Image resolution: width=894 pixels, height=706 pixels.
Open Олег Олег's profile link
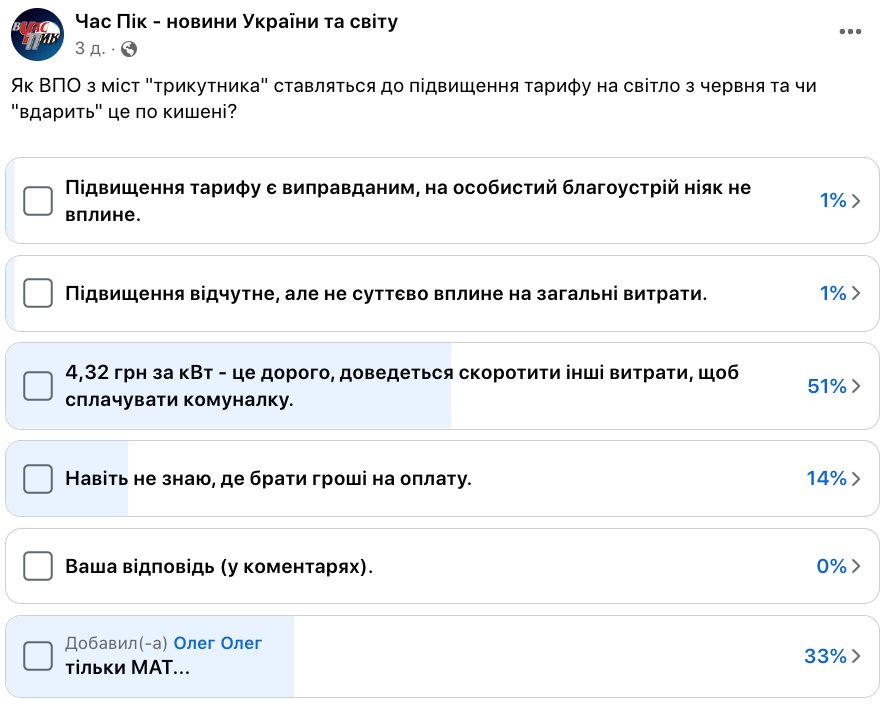[218, 643]
